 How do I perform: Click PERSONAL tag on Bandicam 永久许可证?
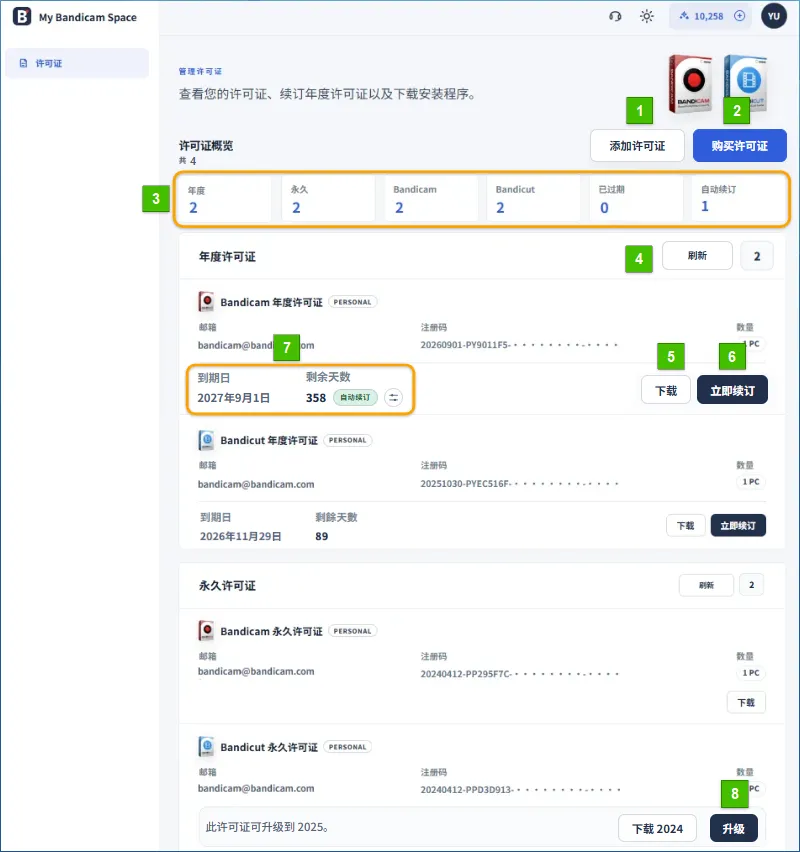[352, 631]
